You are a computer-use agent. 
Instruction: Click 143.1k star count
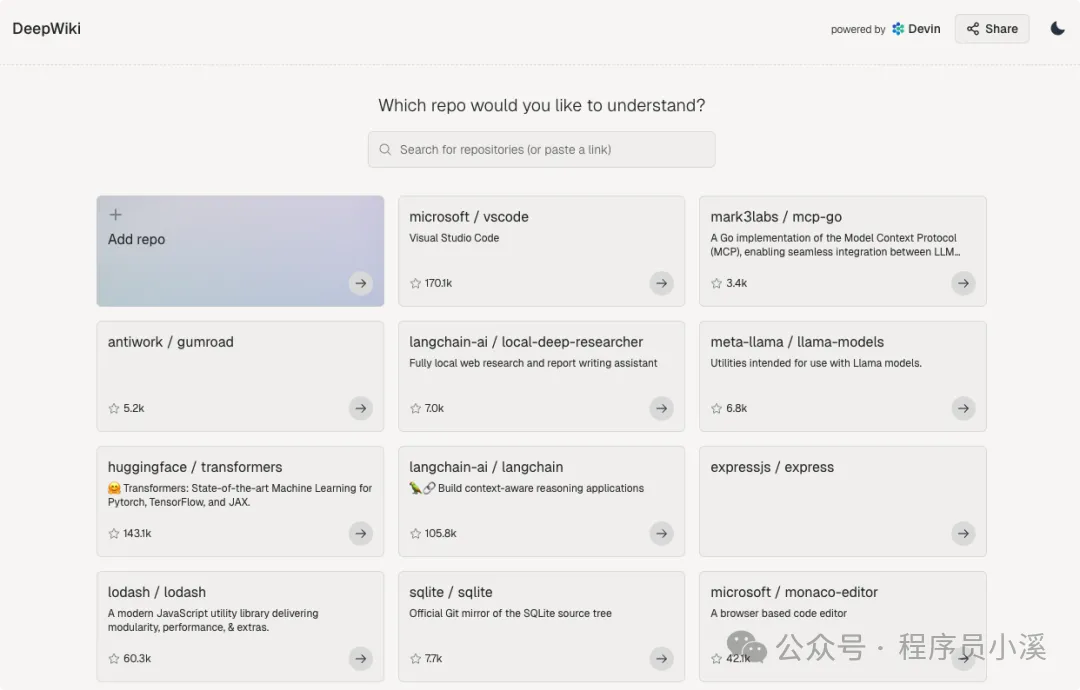pyautogui.click(x=137, y=533)
